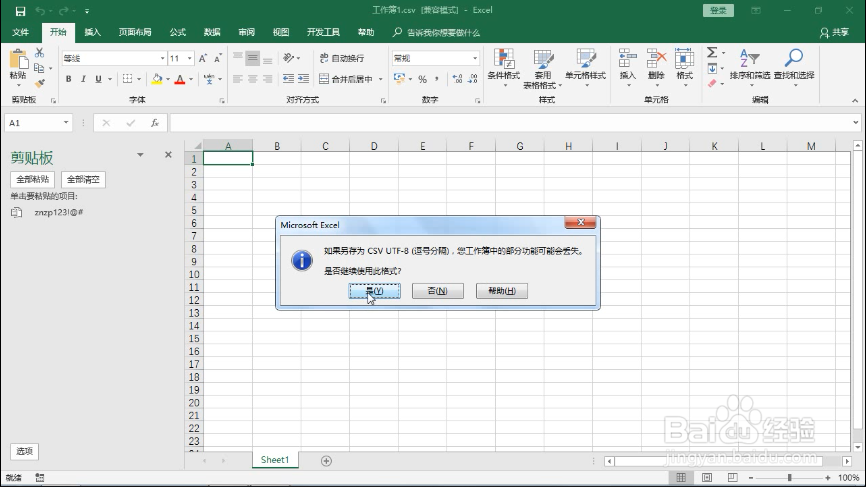Toggle align right

tap(267, 79)
